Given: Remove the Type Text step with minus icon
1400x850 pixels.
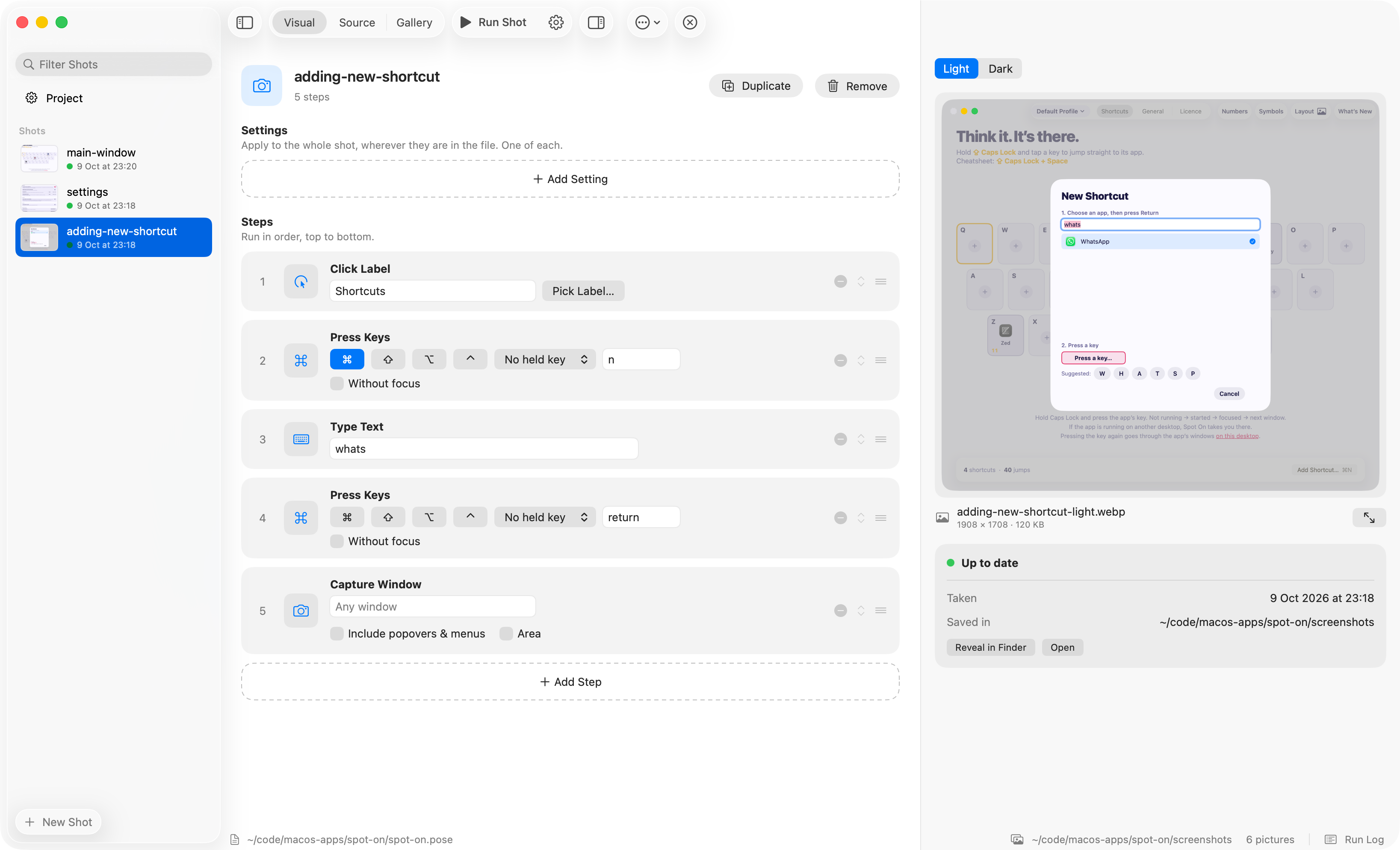Looking at the screenshot, I should click(840, 439).
